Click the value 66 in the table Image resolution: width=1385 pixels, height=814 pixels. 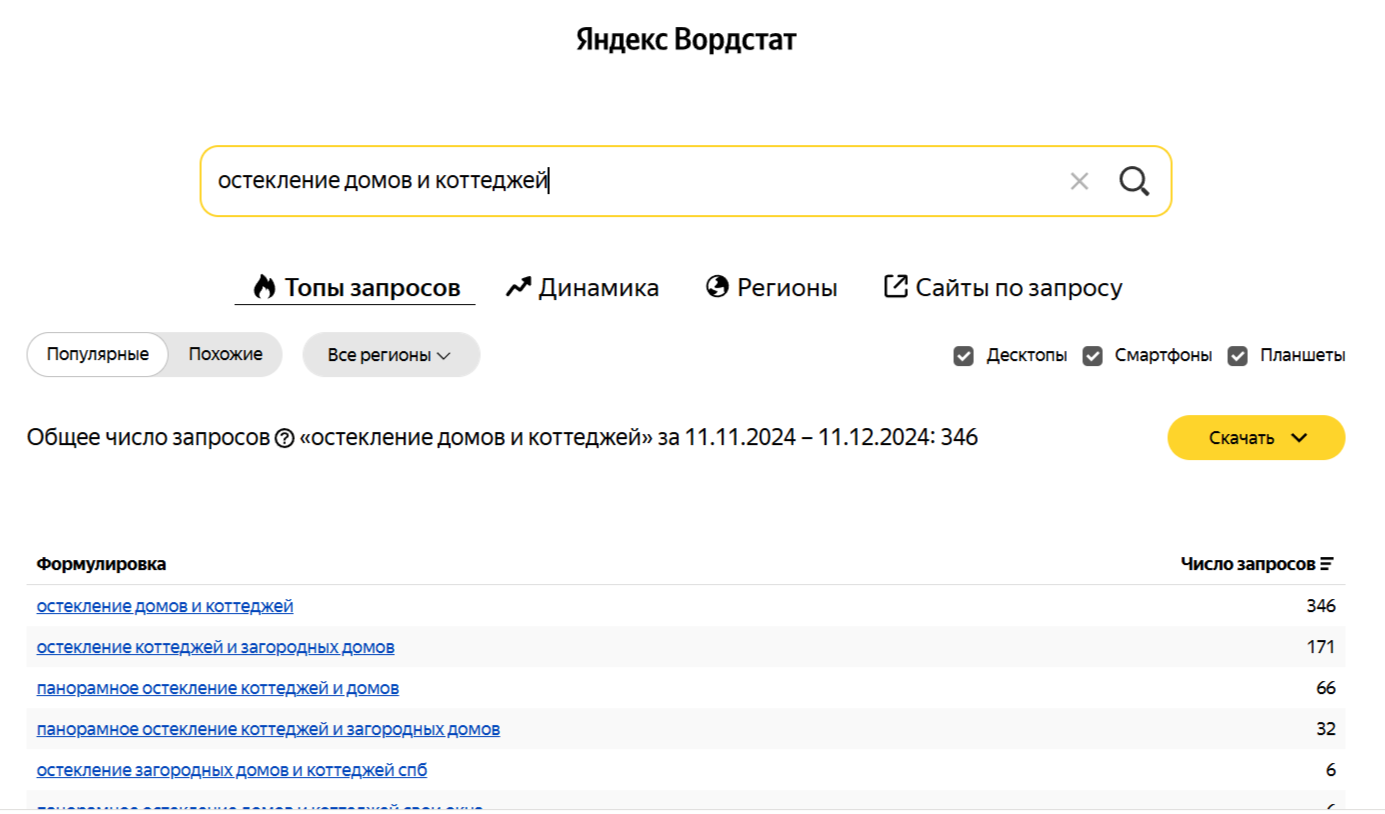tap(1326, 688)
